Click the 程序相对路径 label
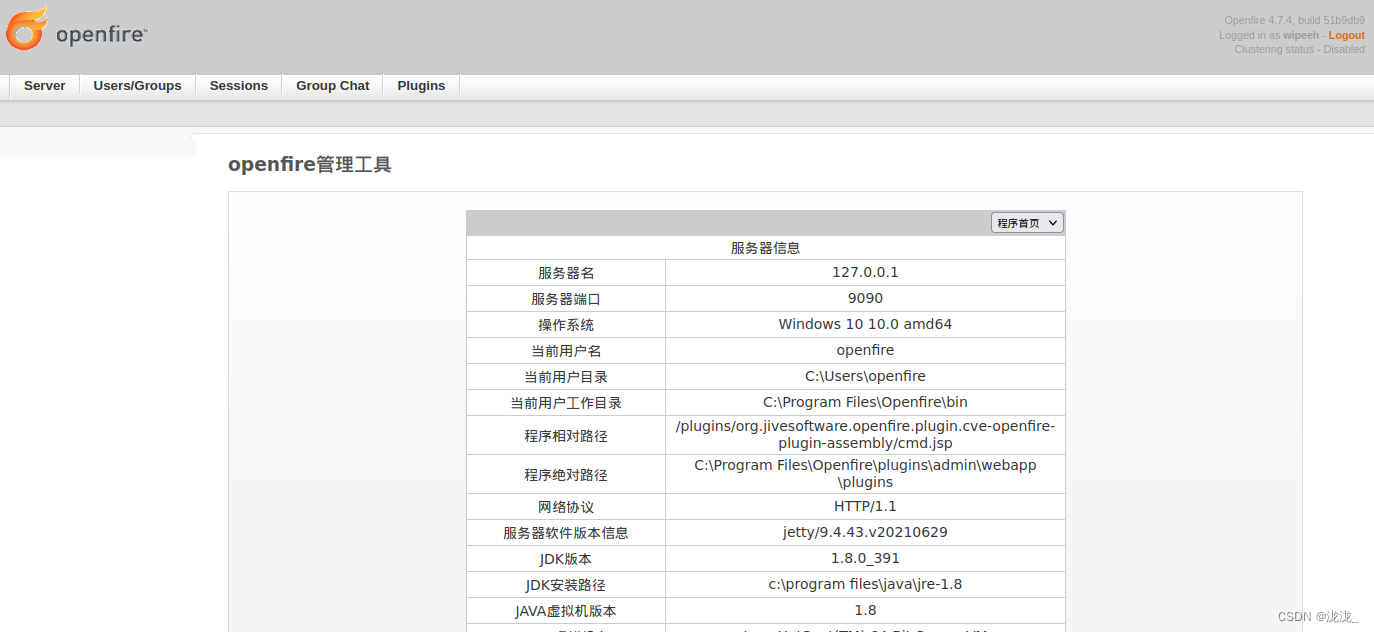1374x632 pixels. pos(566,436)
